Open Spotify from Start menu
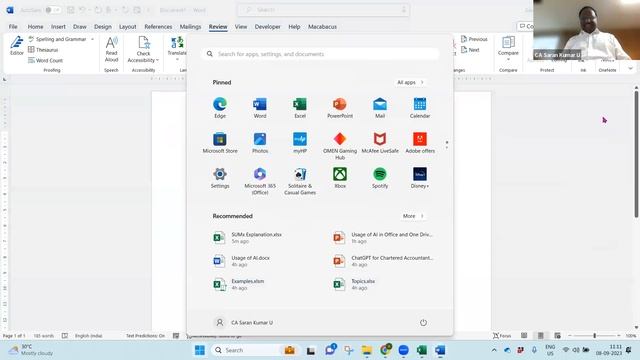This screenshot has width=640, height=360. pos(380,178)
